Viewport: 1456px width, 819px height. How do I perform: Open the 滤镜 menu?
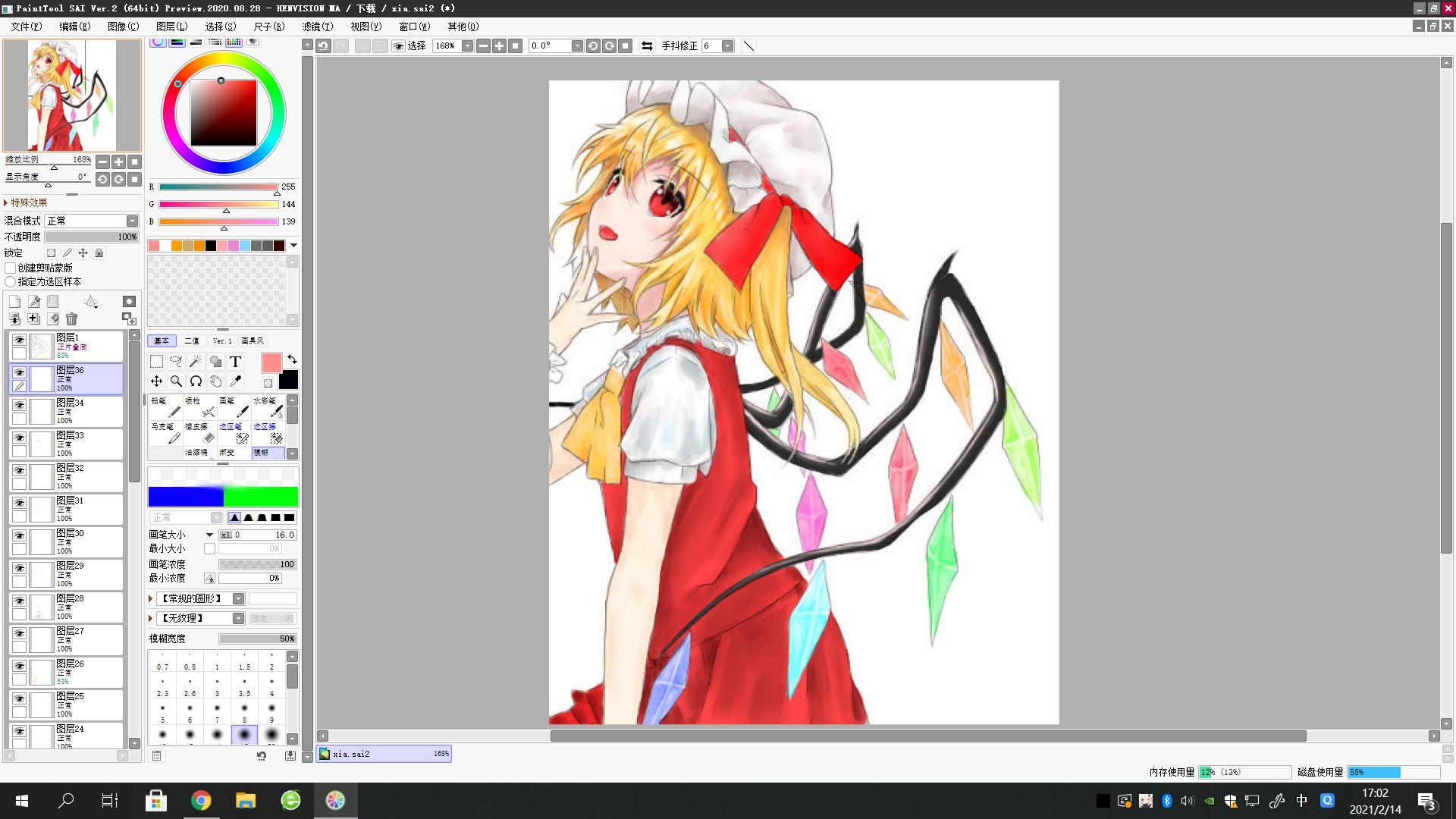click(317, 27)
